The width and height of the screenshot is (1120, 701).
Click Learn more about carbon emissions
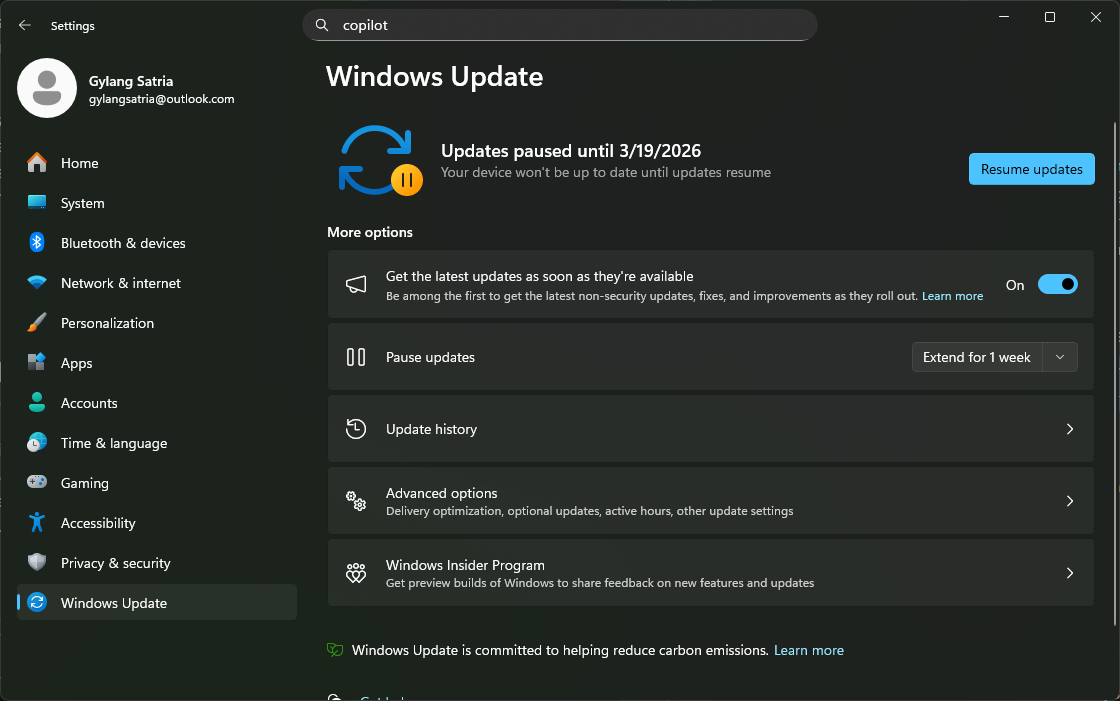808,650
